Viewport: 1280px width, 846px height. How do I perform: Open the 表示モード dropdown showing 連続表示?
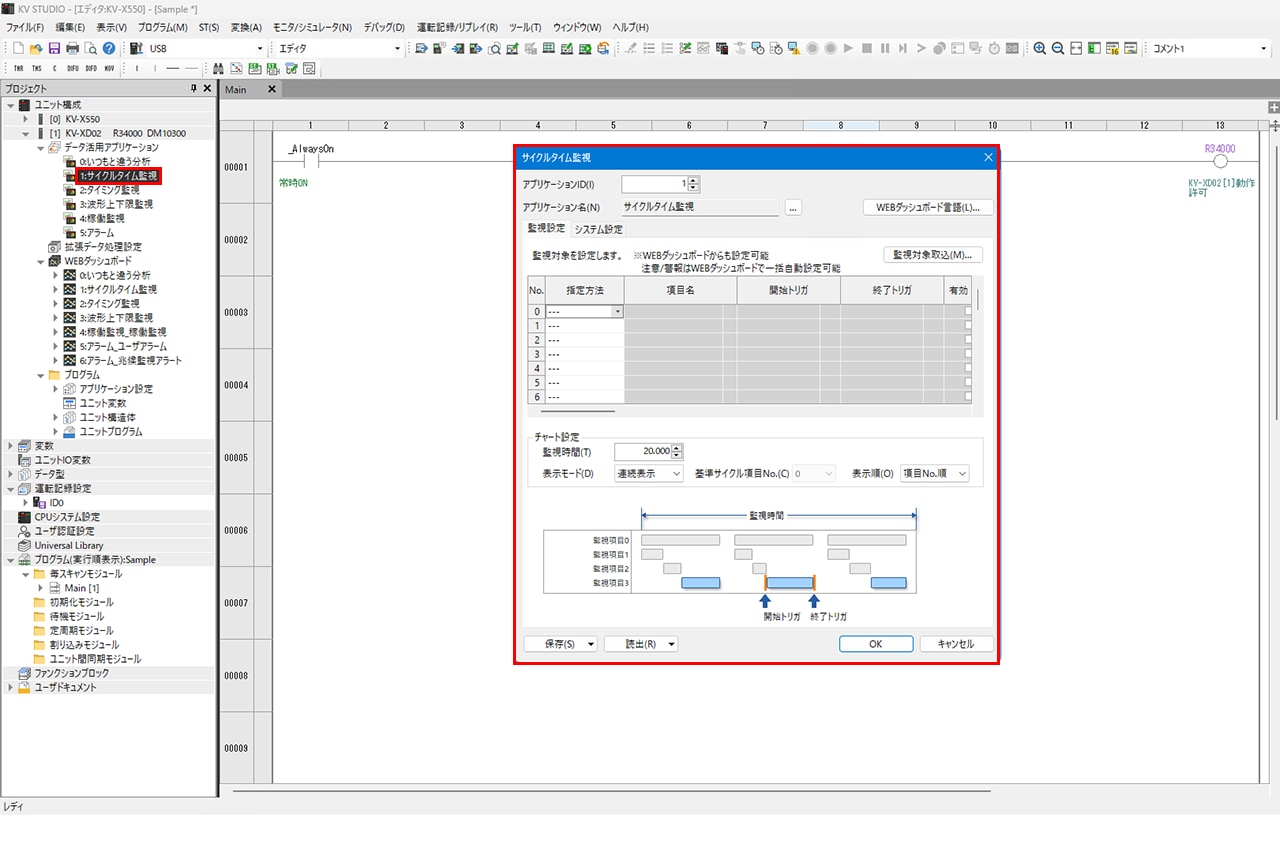click(648, 474)
